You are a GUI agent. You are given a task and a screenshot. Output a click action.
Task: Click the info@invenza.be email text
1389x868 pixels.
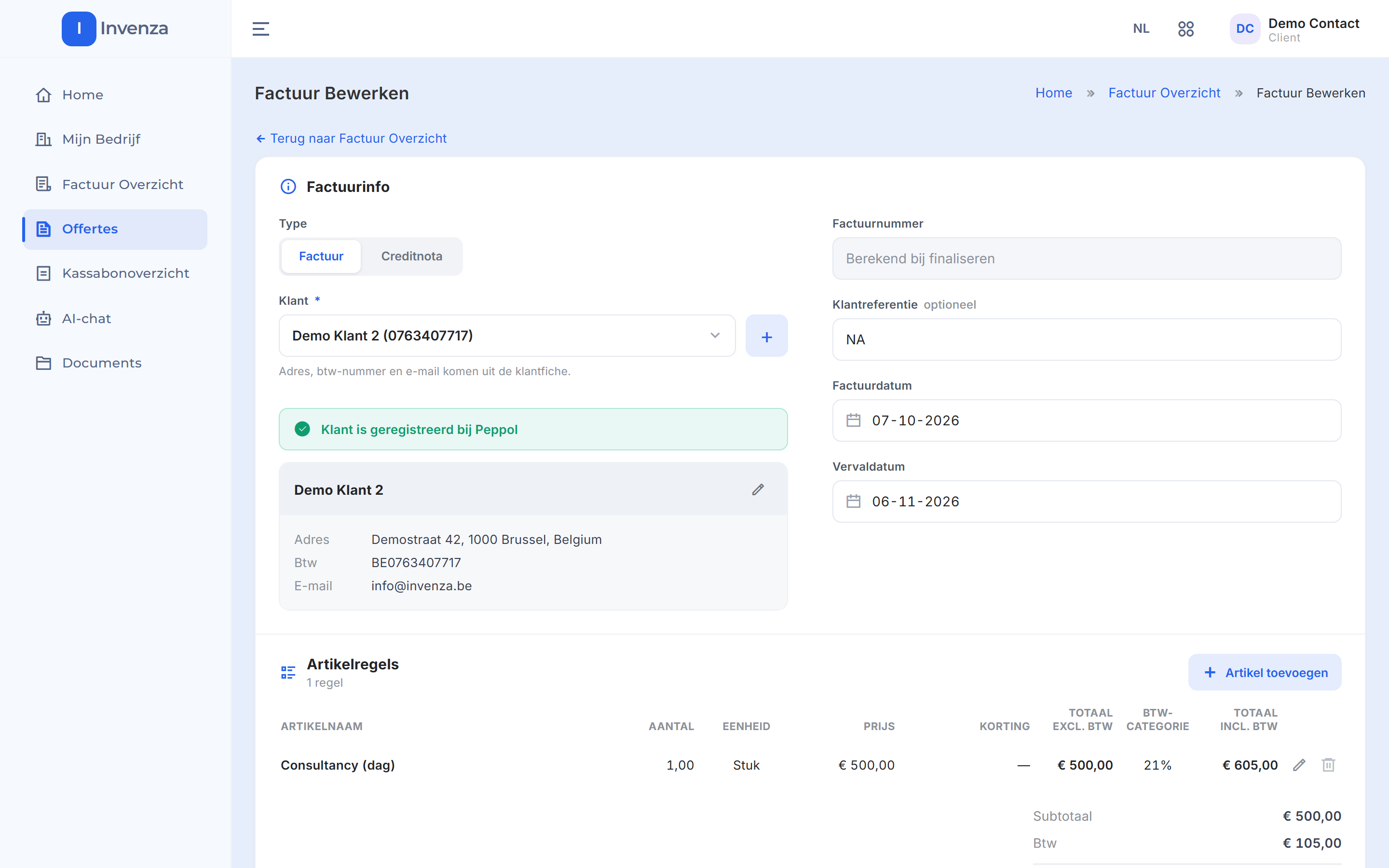pos(422,585)
